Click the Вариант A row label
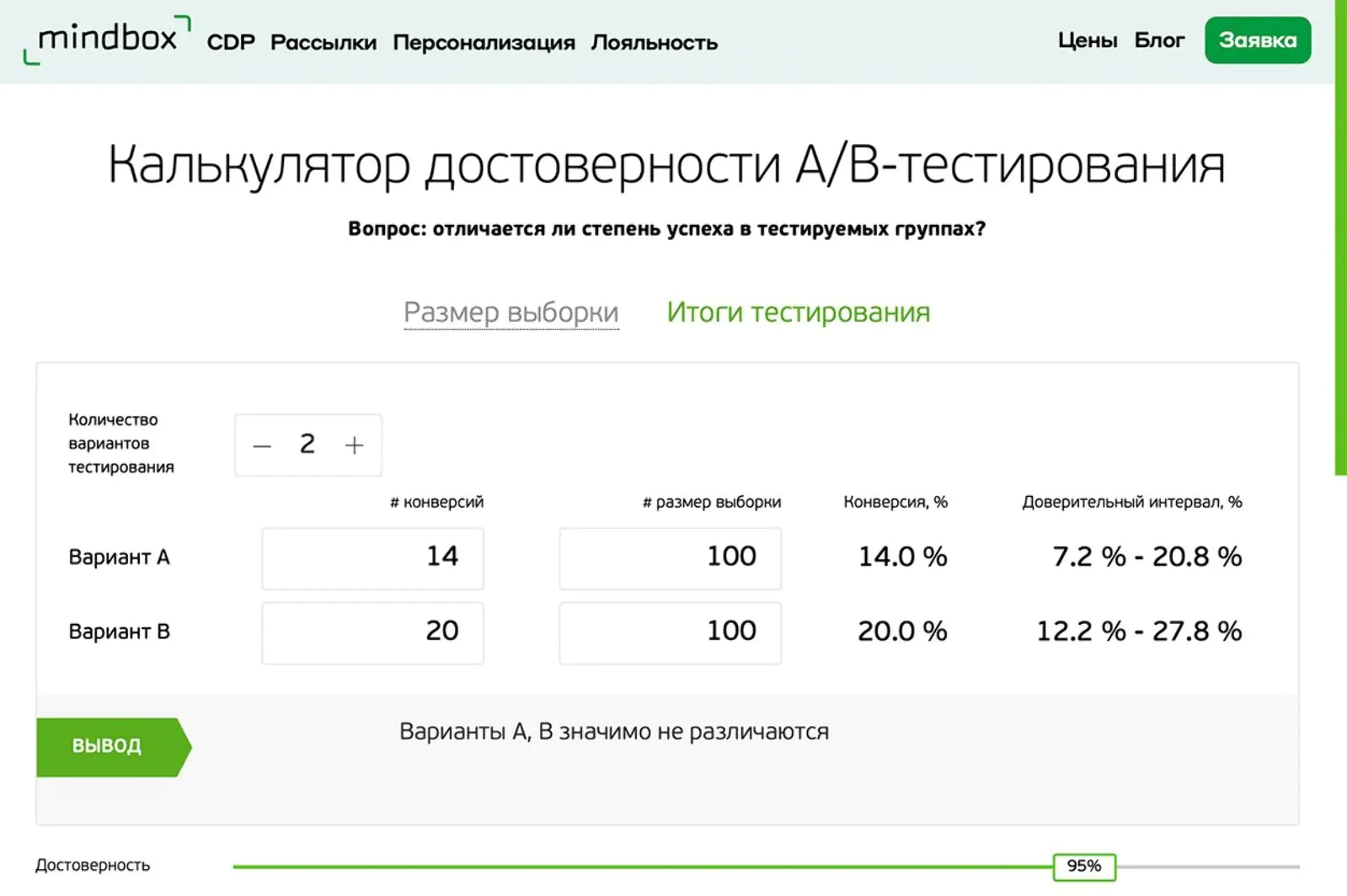The height and width of the screenshot is (896, 1347). coord(119,557)
